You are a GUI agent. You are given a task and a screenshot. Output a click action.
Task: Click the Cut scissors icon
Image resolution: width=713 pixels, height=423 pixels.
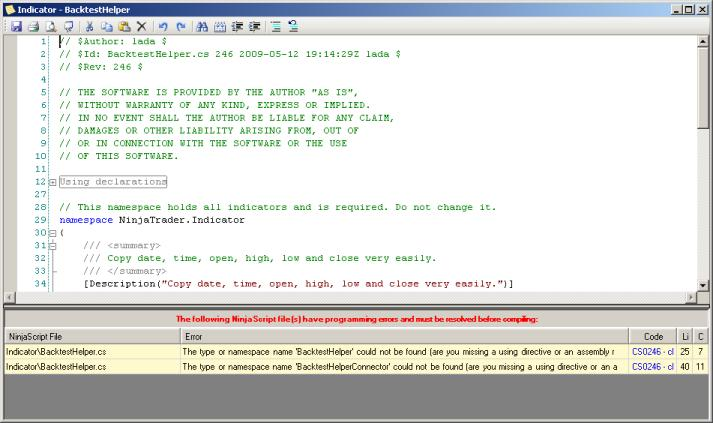pyautogui.click(x=89, y=26)
